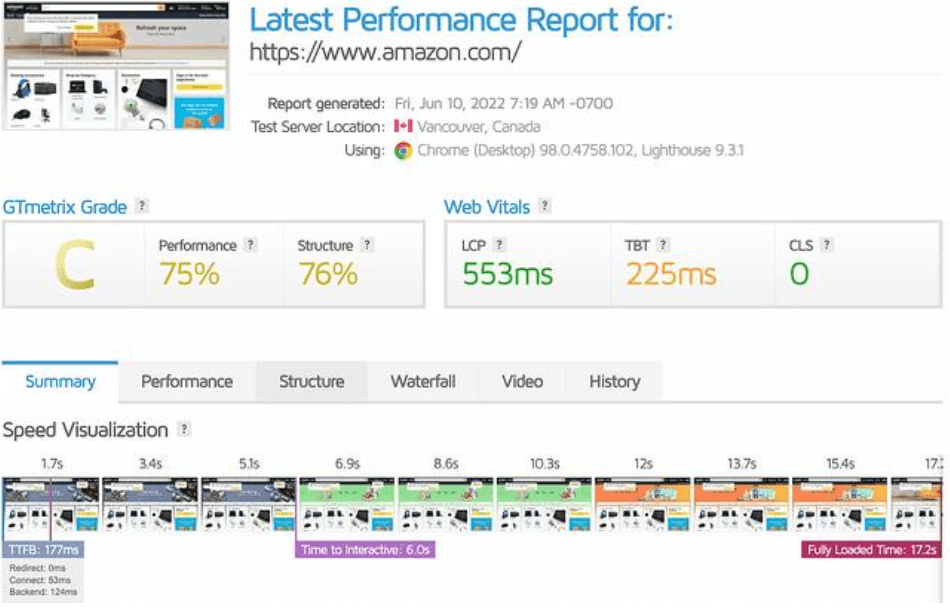Open the History tab
The width and height of the screenshot is (950, 612).
click(x=614, y=382)
